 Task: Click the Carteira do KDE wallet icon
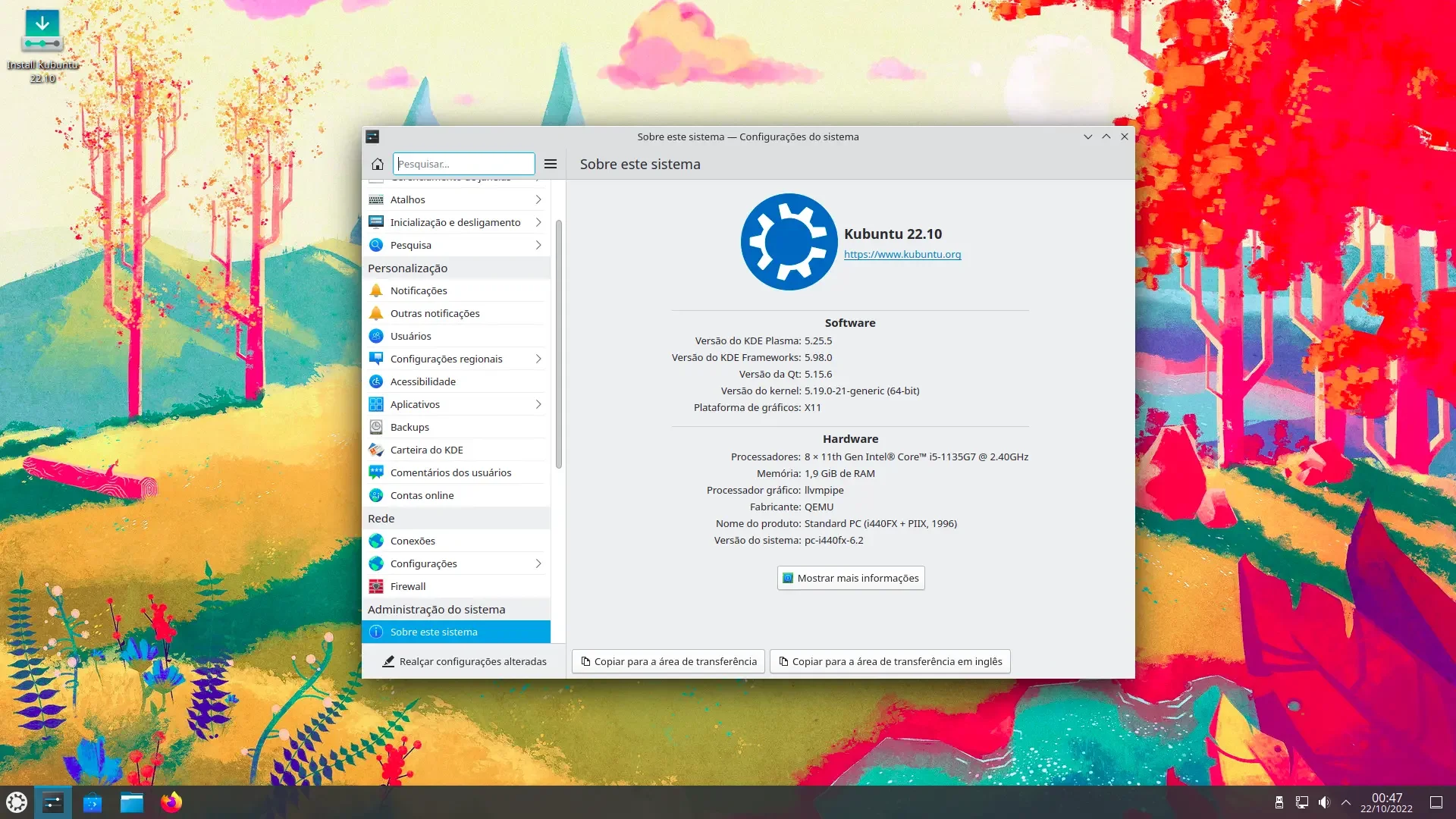(x=376, y=450)
